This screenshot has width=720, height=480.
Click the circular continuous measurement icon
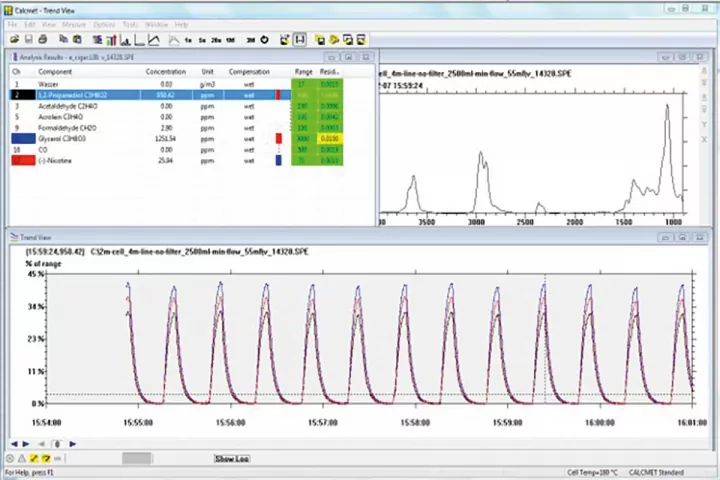[264, 40]
